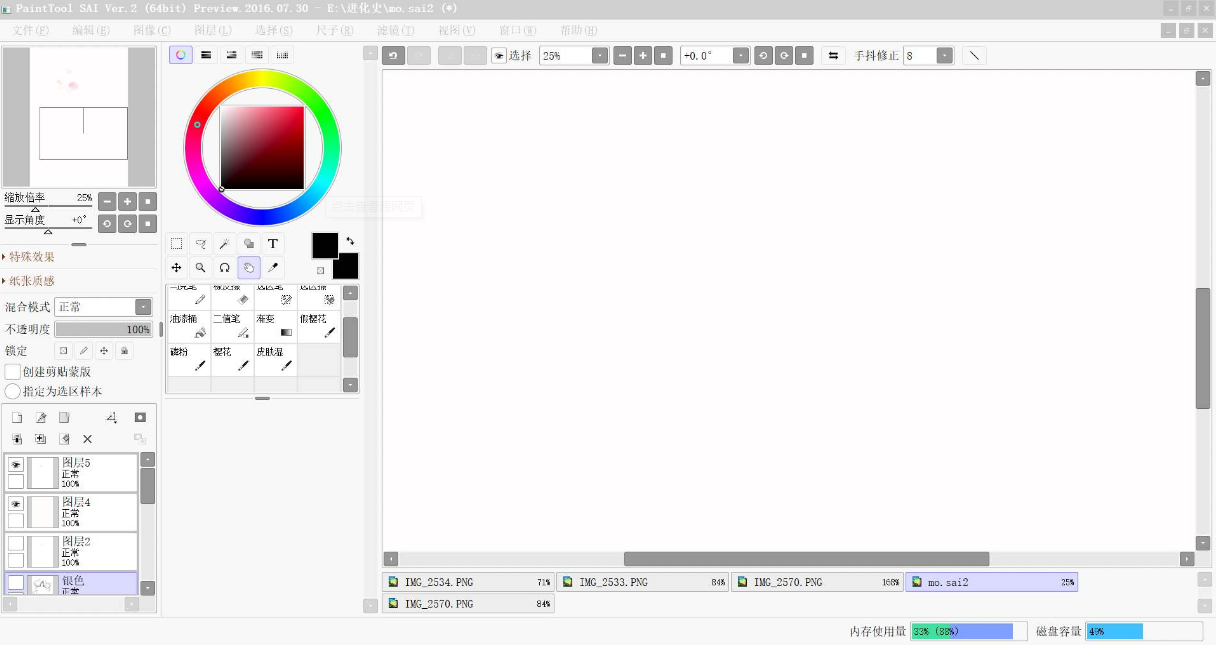The width and height of the screenshot is (1219, 647).
Task: Click the 不透明度 opacity slider
Action: tap(103, 329)
